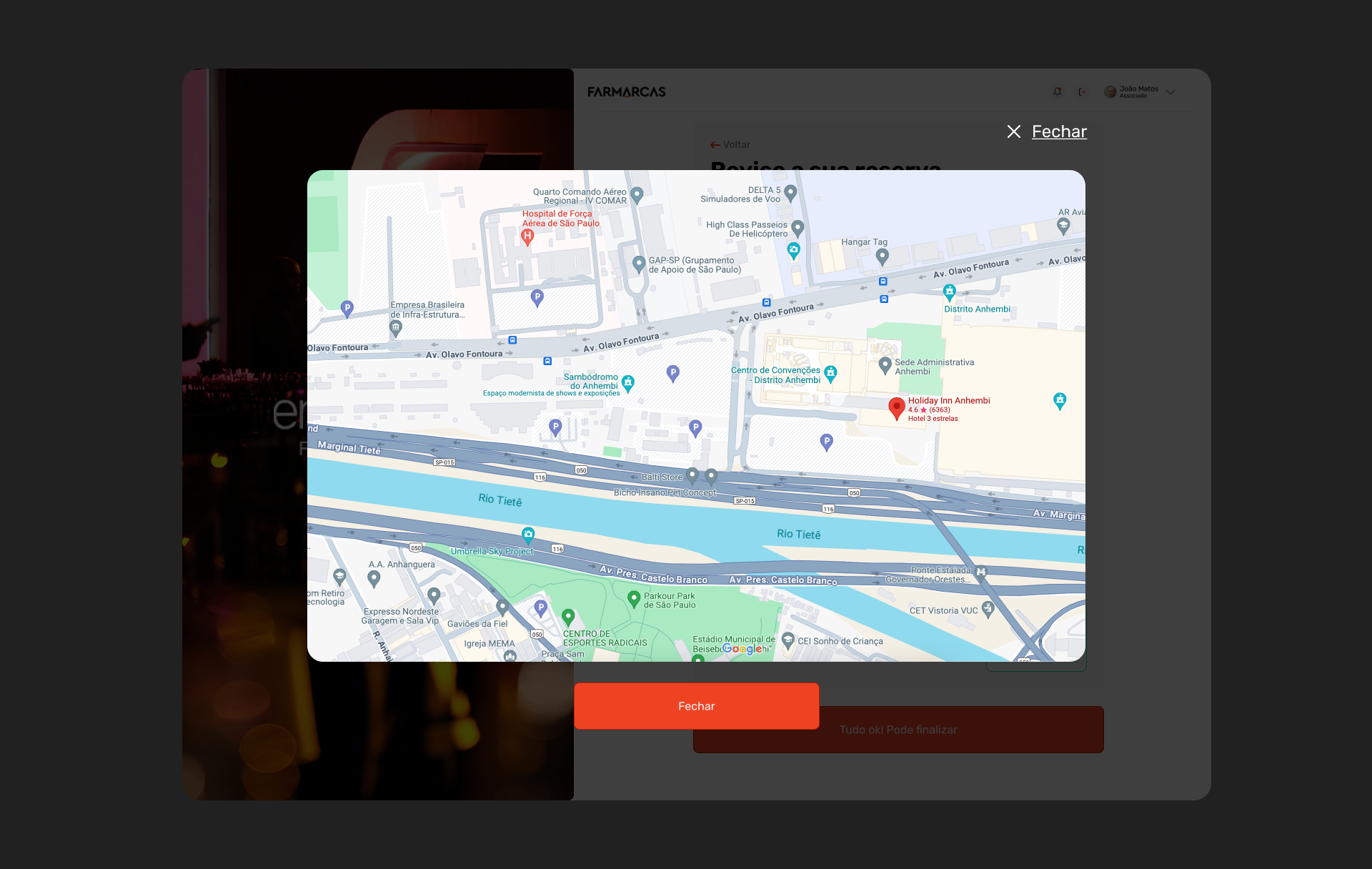Expand the João Matos user dropdown chevron
The image size is (1372, 869).
pyautogui.click(x=1170, y=92)
